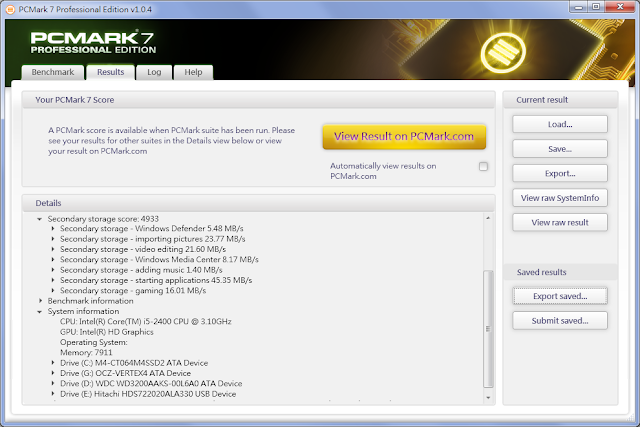Select the CPU: Intel Core i5-2400 line

[146, 322]
